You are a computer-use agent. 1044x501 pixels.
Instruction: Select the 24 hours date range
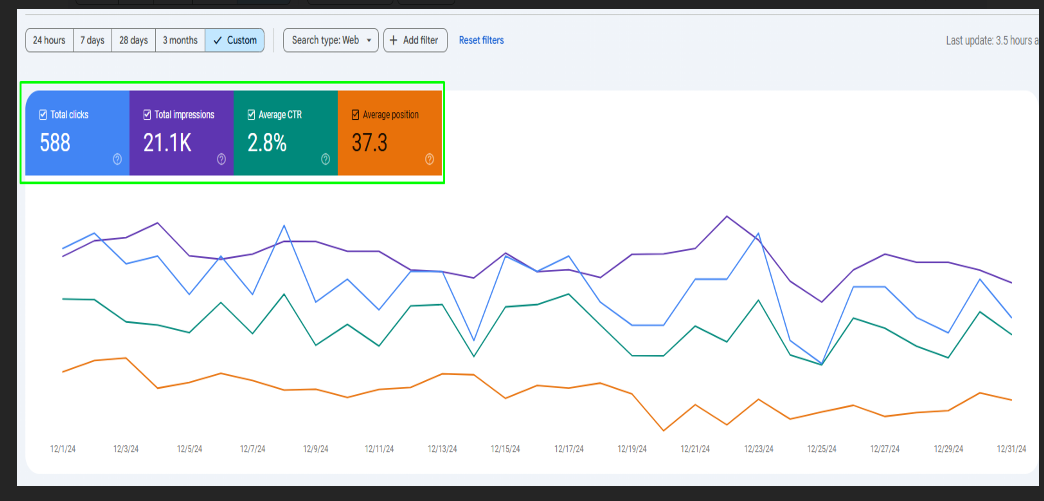49,40
